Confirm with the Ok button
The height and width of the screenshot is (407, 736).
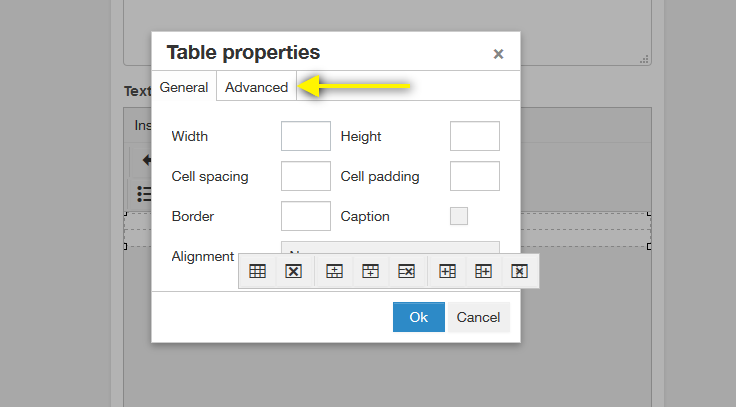pos(419,317)
